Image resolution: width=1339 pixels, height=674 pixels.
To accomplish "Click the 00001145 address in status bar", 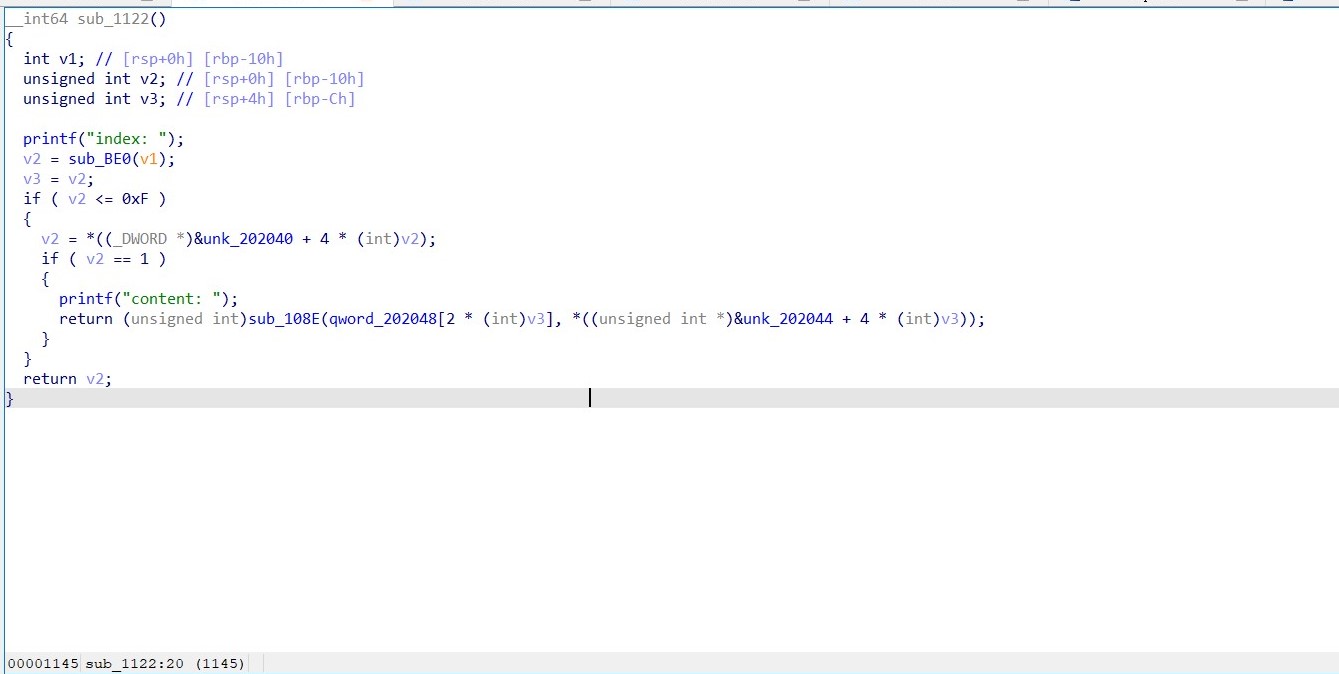I will [x=43, y=664].
